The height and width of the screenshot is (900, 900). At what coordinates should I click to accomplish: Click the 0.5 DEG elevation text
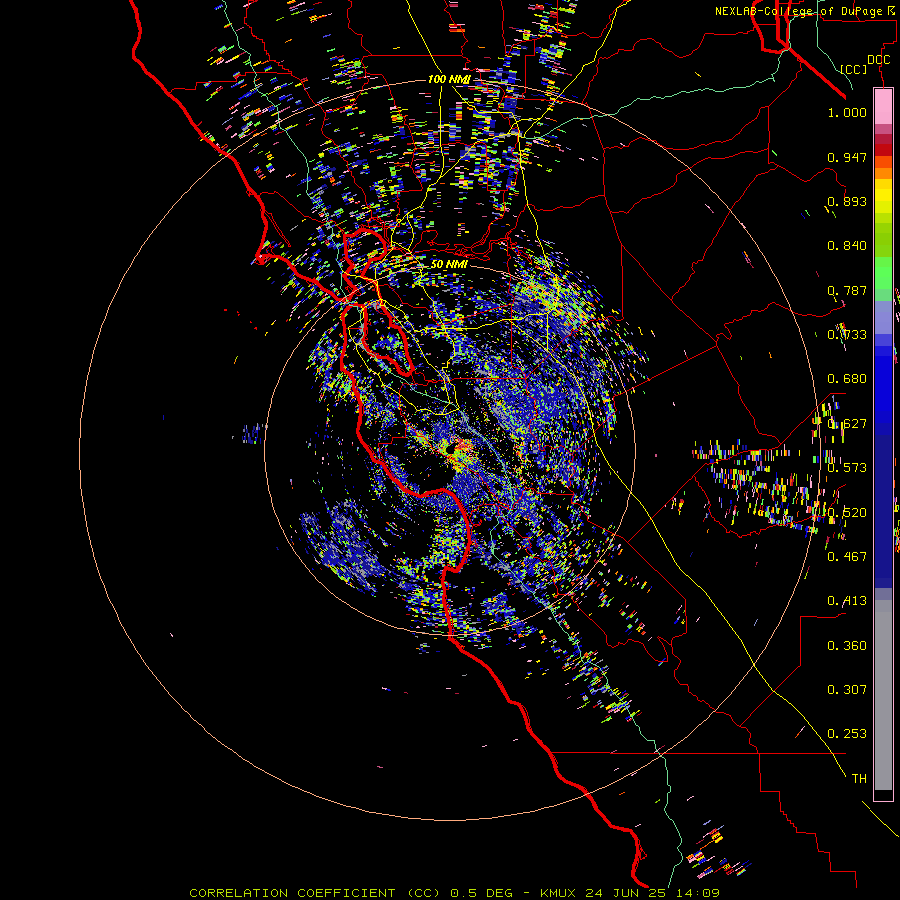[x=481, y=893]
